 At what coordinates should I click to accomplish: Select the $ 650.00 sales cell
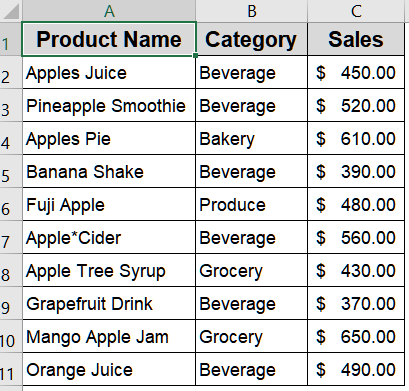[356, 336]
